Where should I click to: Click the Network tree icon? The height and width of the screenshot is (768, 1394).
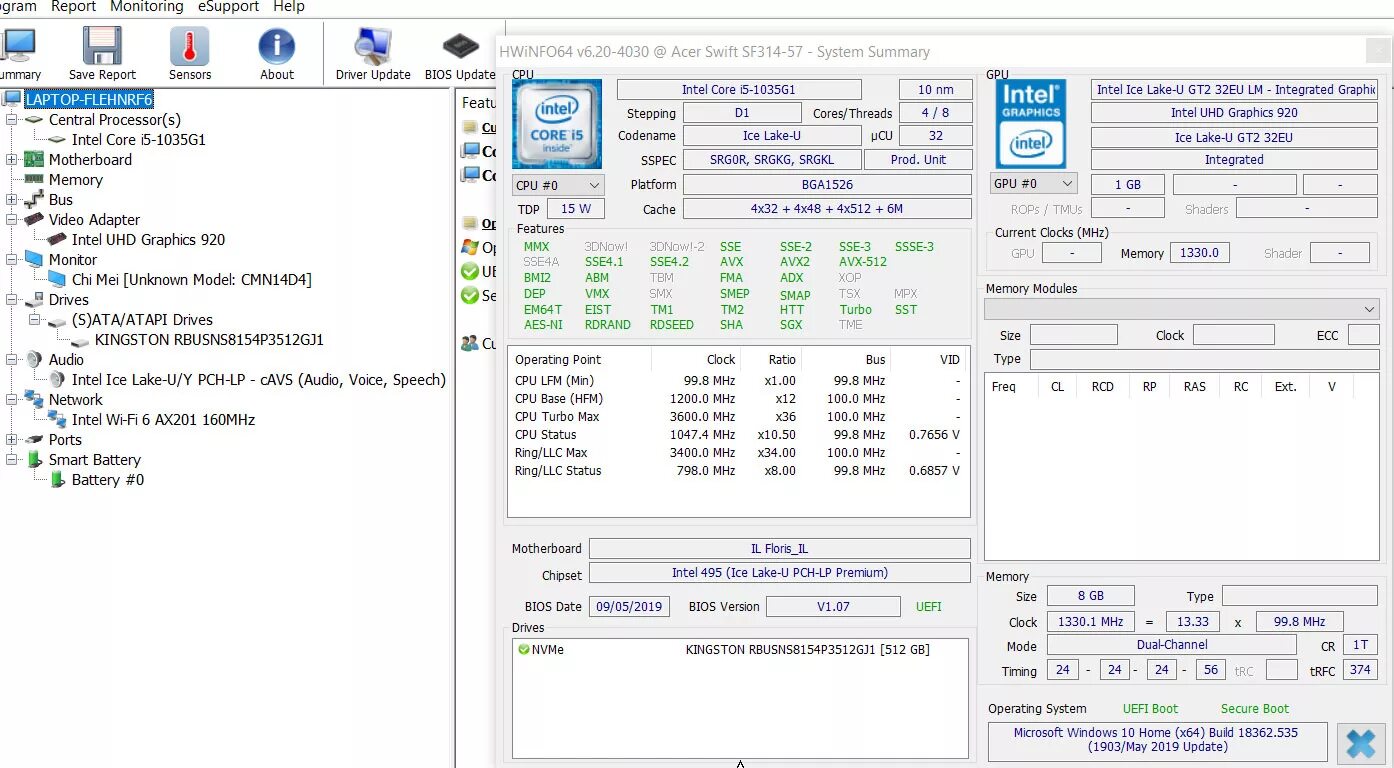tap(34, 400)
